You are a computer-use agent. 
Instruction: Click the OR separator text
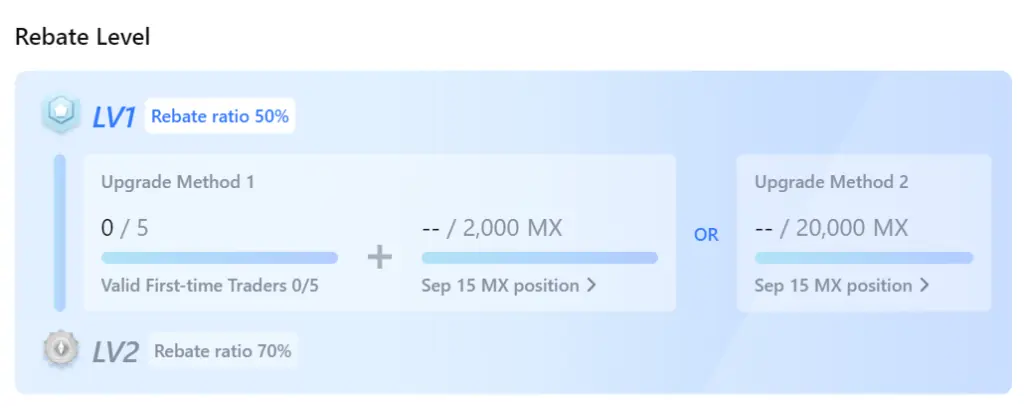[706, 235]
